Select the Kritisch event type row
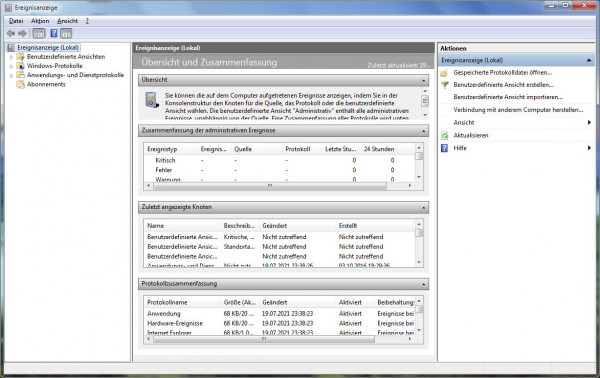600x378 pixels. click(x=279, y=160)
